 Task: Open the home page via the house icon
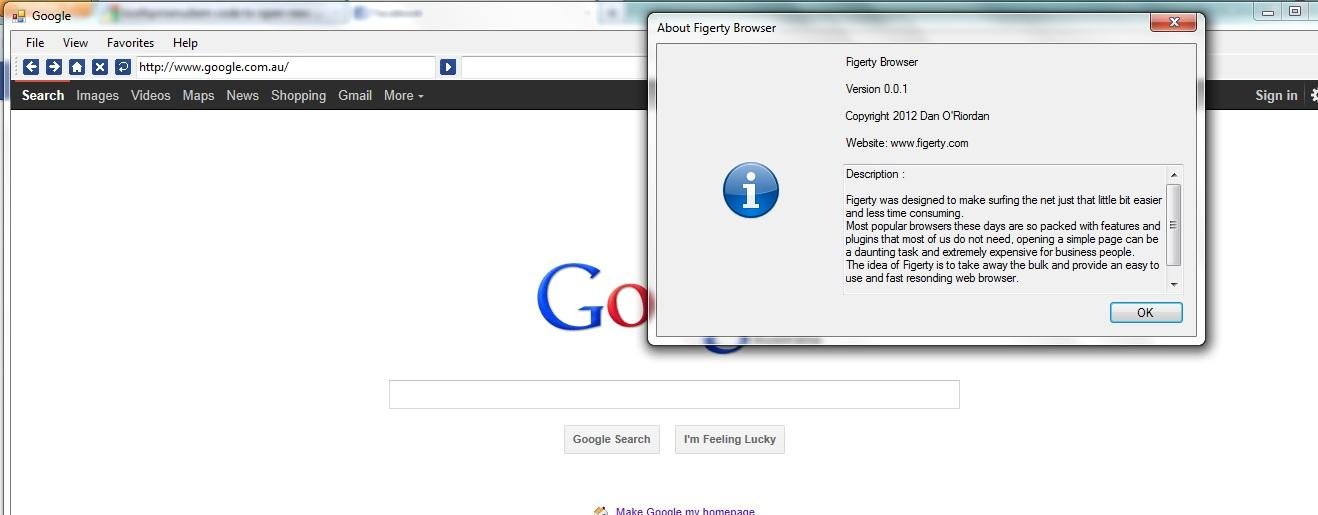tap(77, 67)
